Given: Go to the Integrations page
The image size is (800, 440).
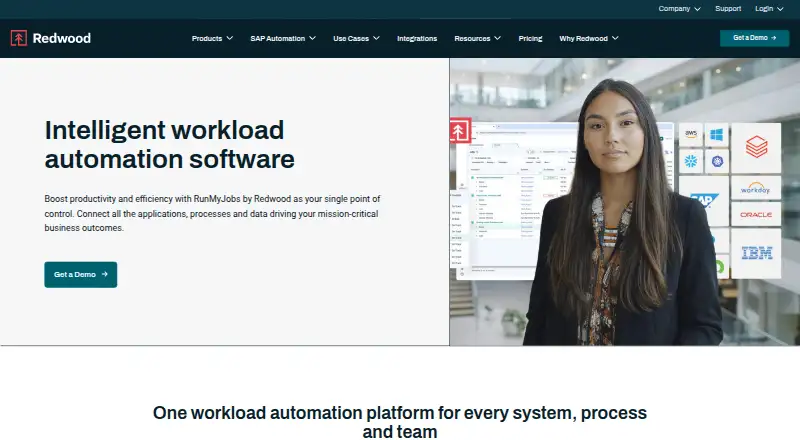Looking at the screenshot, I should 417,38.
